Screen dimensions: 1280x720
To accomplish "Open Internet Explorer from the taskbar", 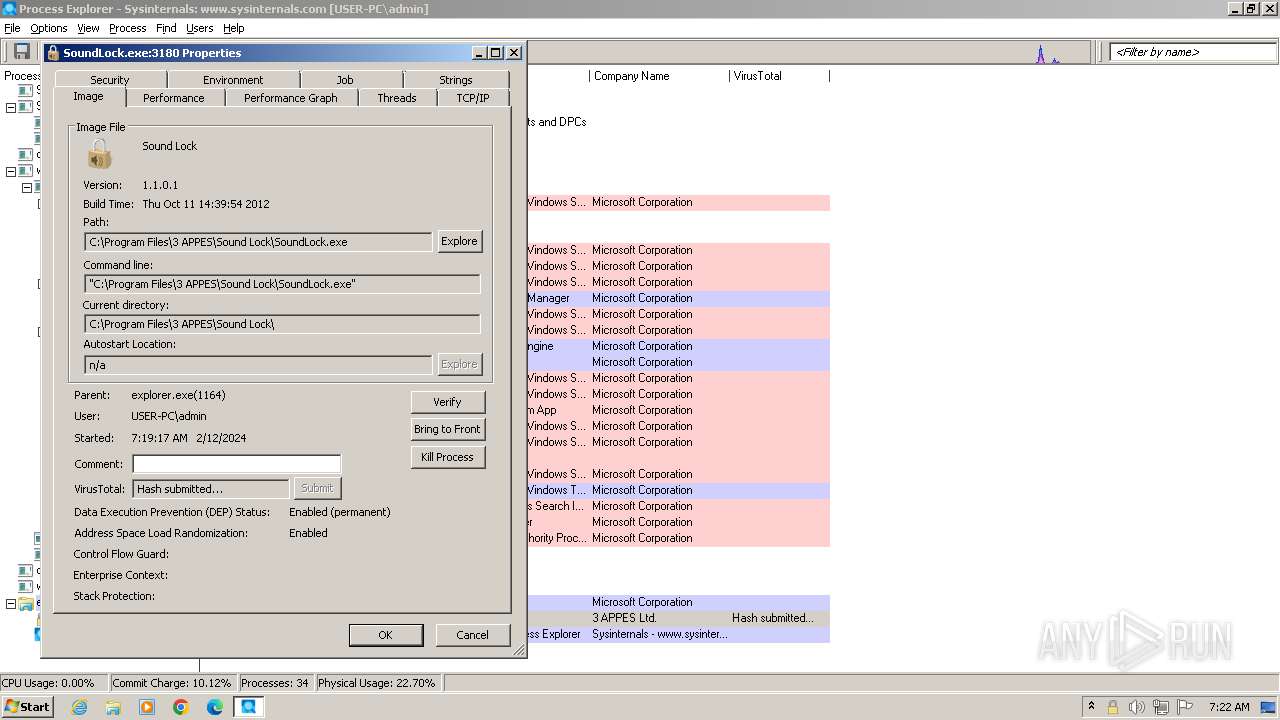I will 79,707.
